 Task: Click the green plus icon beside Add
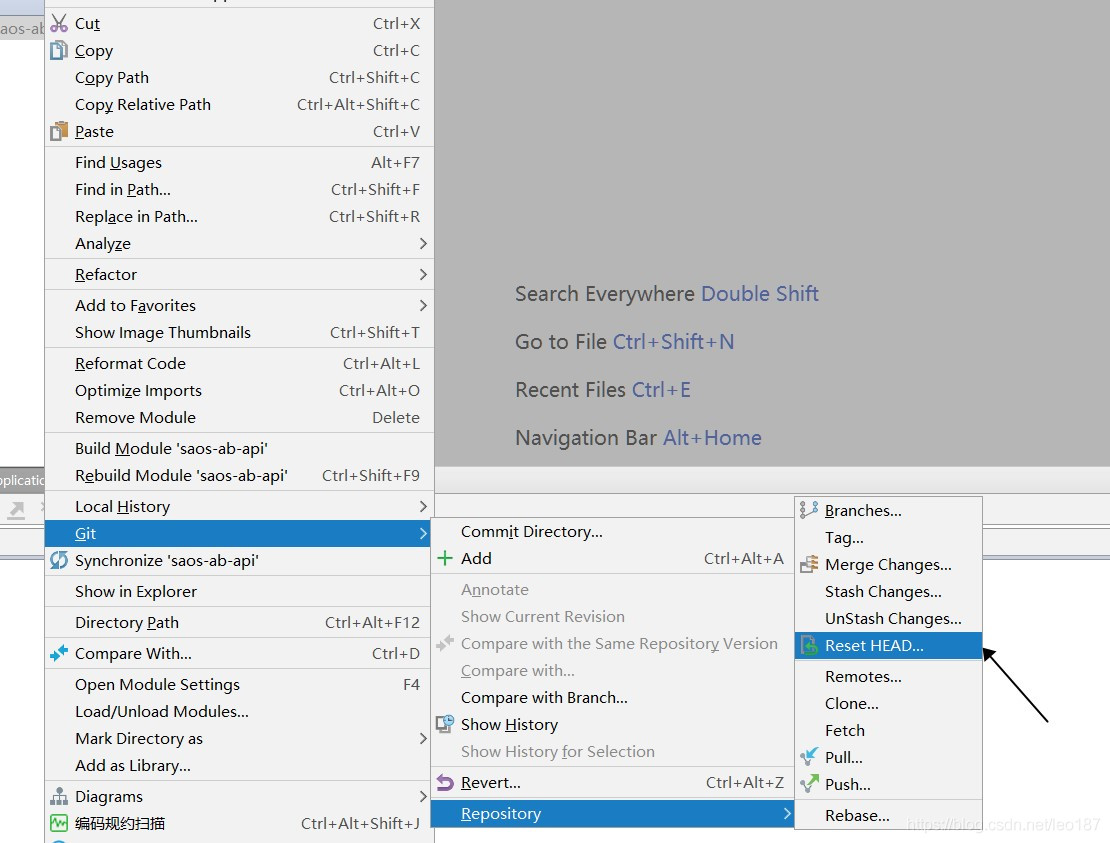(445, 558)
